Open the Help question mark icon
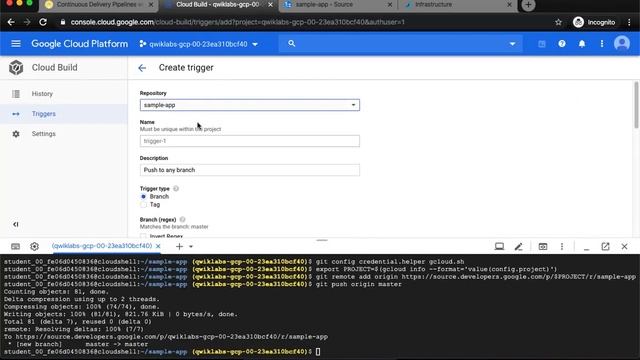640x360 pixels. point(562,44)
